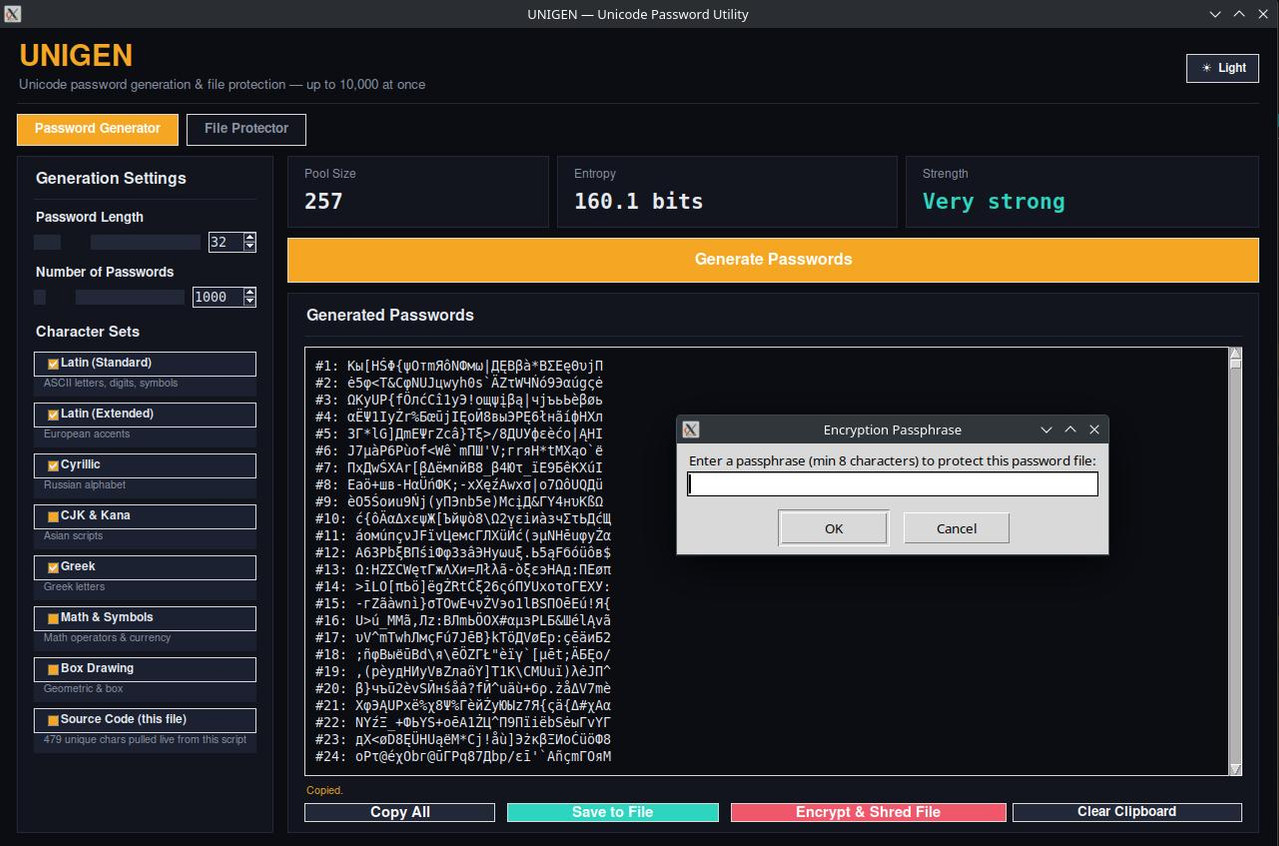This screenshot has height=846, width=1279.
Task: Click Clear Clipboard button
Action: 1127,812
